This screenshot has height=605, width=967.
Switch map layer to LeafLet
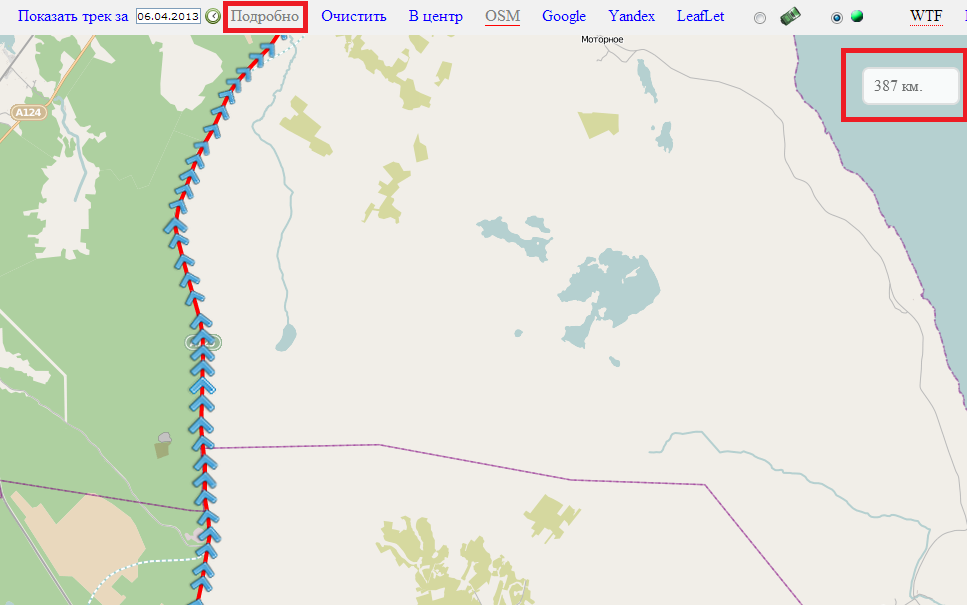[x=700, y=16]
